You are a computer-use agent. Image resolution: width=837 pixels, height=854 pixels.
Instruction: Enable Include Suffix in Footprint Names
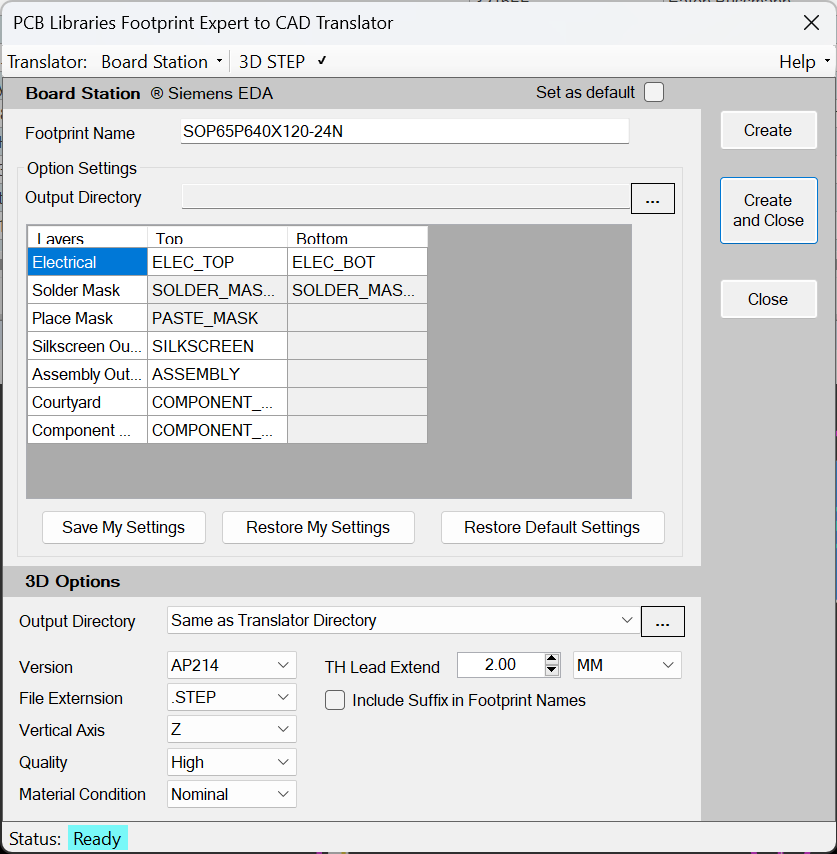[335, 700]
